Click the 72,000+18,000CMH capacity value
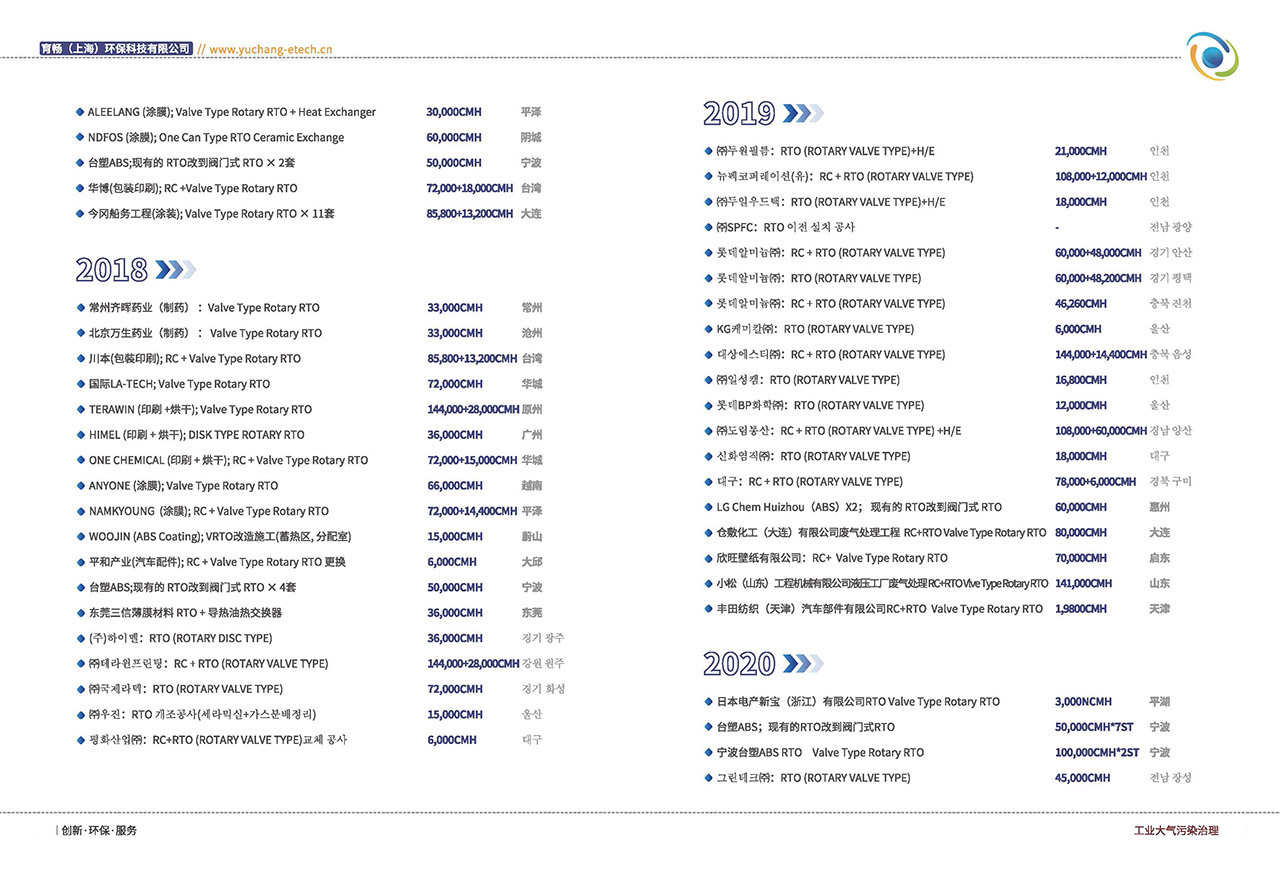Viewport: 1280px width, 874px height. click(470, 188)
